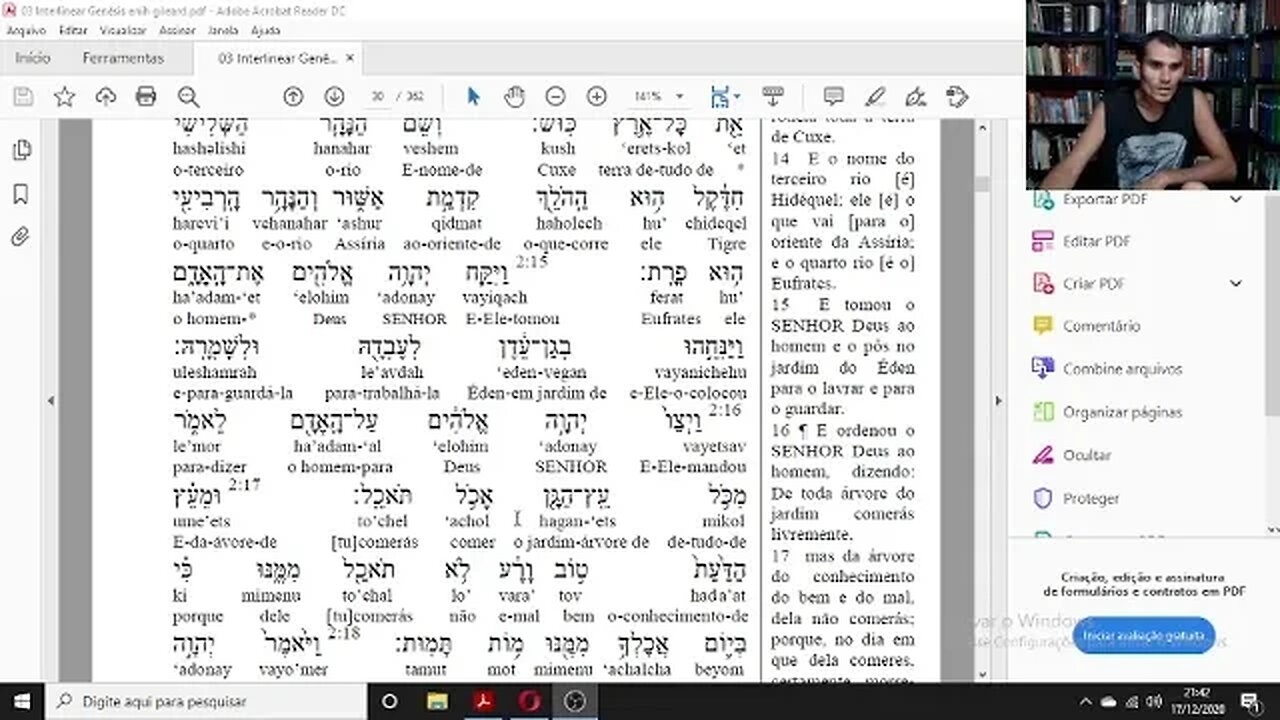Screen dimensions: 1280x720
Task: Click the Organizar páginas icon
Action: coord(1043,412)
